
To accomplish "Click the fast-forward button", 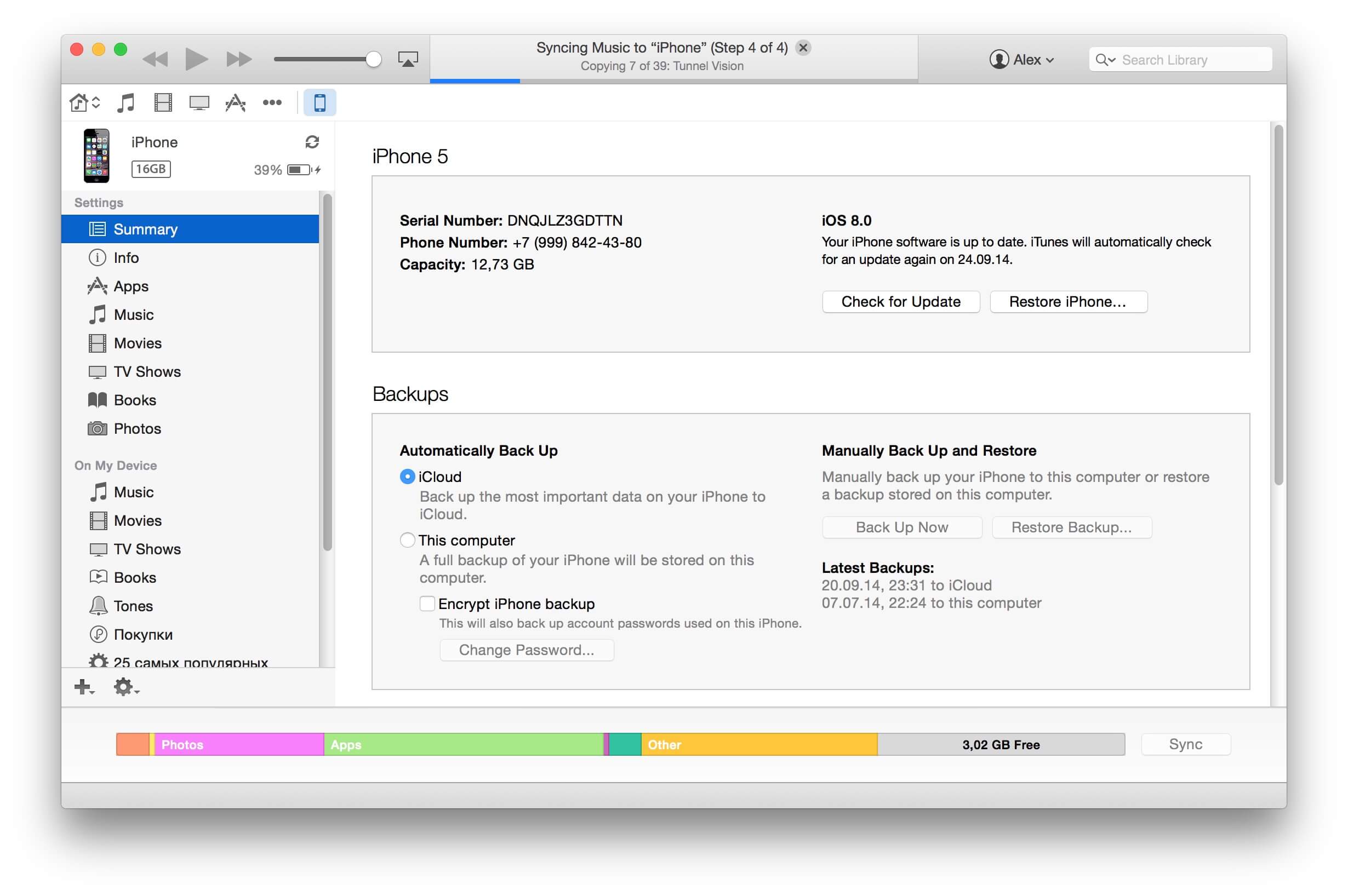I will [238, 59].
